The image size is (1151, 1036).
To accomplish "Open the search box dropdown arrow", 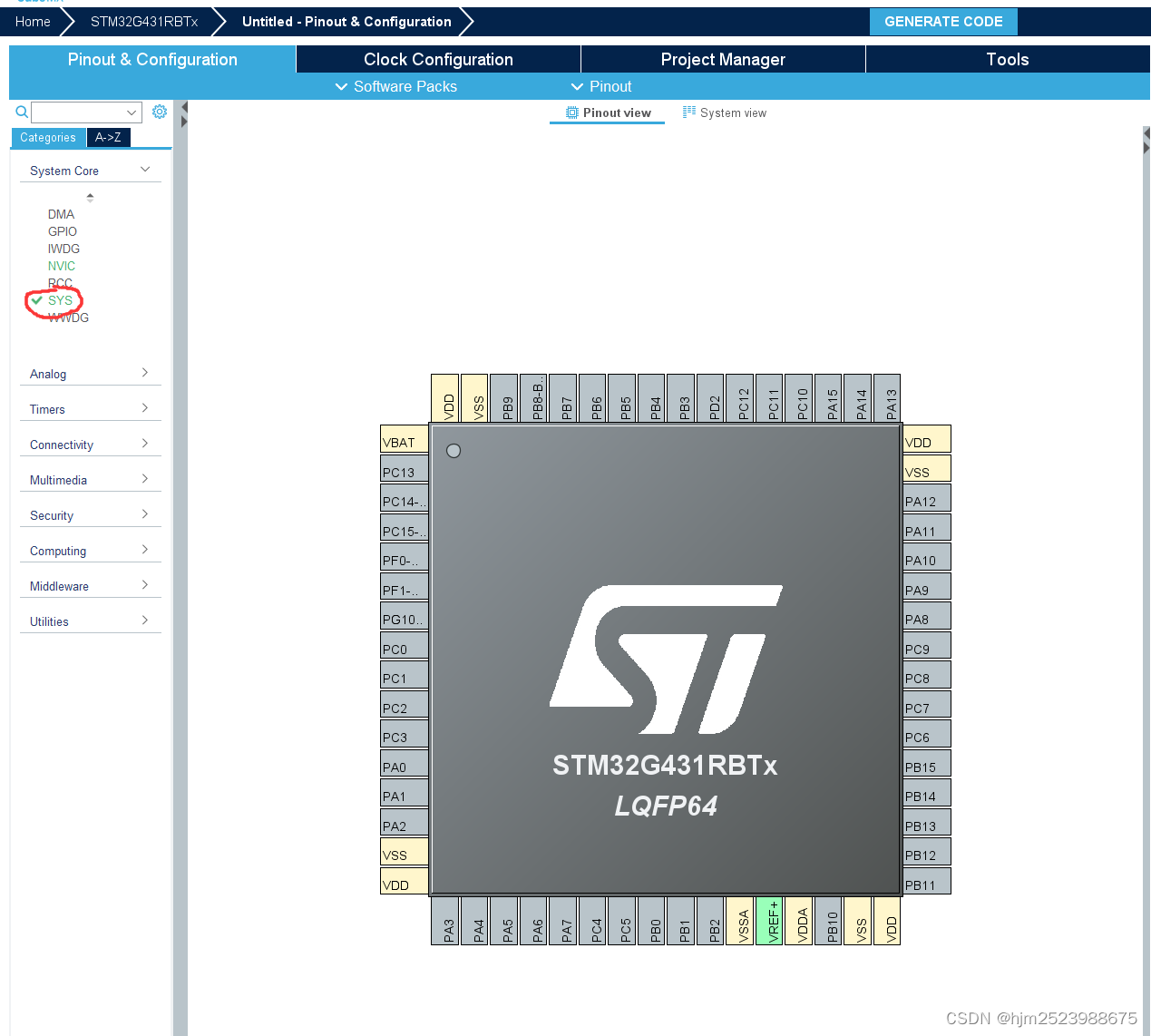I will (132, 112).
